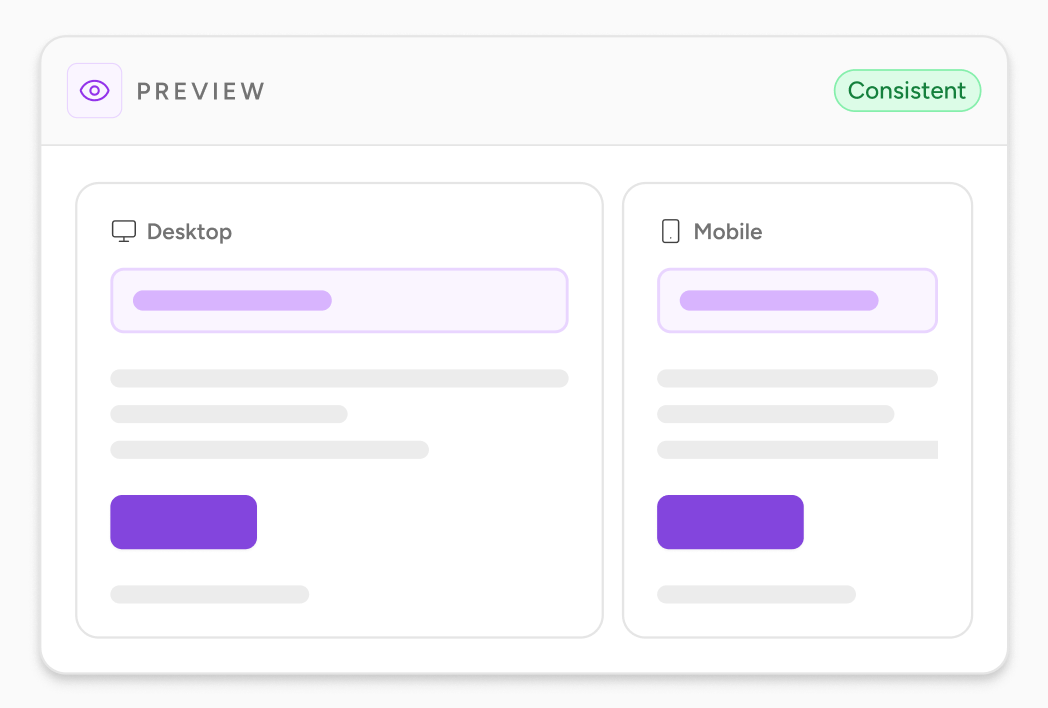Click the PREVIEW header title
Image resolution: width=1048 pixels, height=708 pixels.
pos(201,91)
